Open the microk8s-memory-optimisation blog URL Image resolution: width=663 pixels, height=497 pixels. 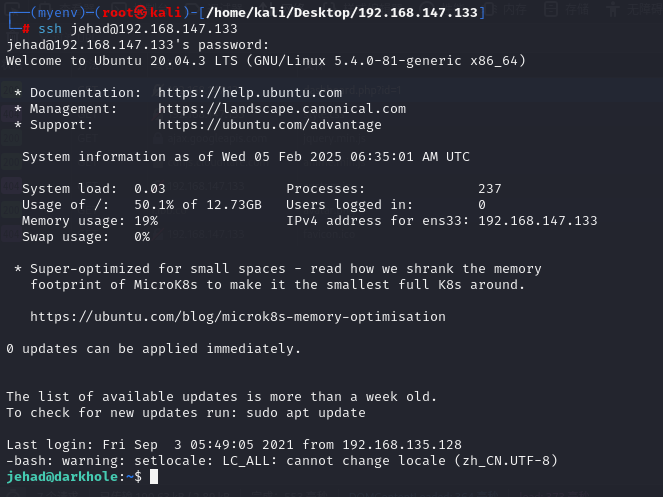[237, 317]
